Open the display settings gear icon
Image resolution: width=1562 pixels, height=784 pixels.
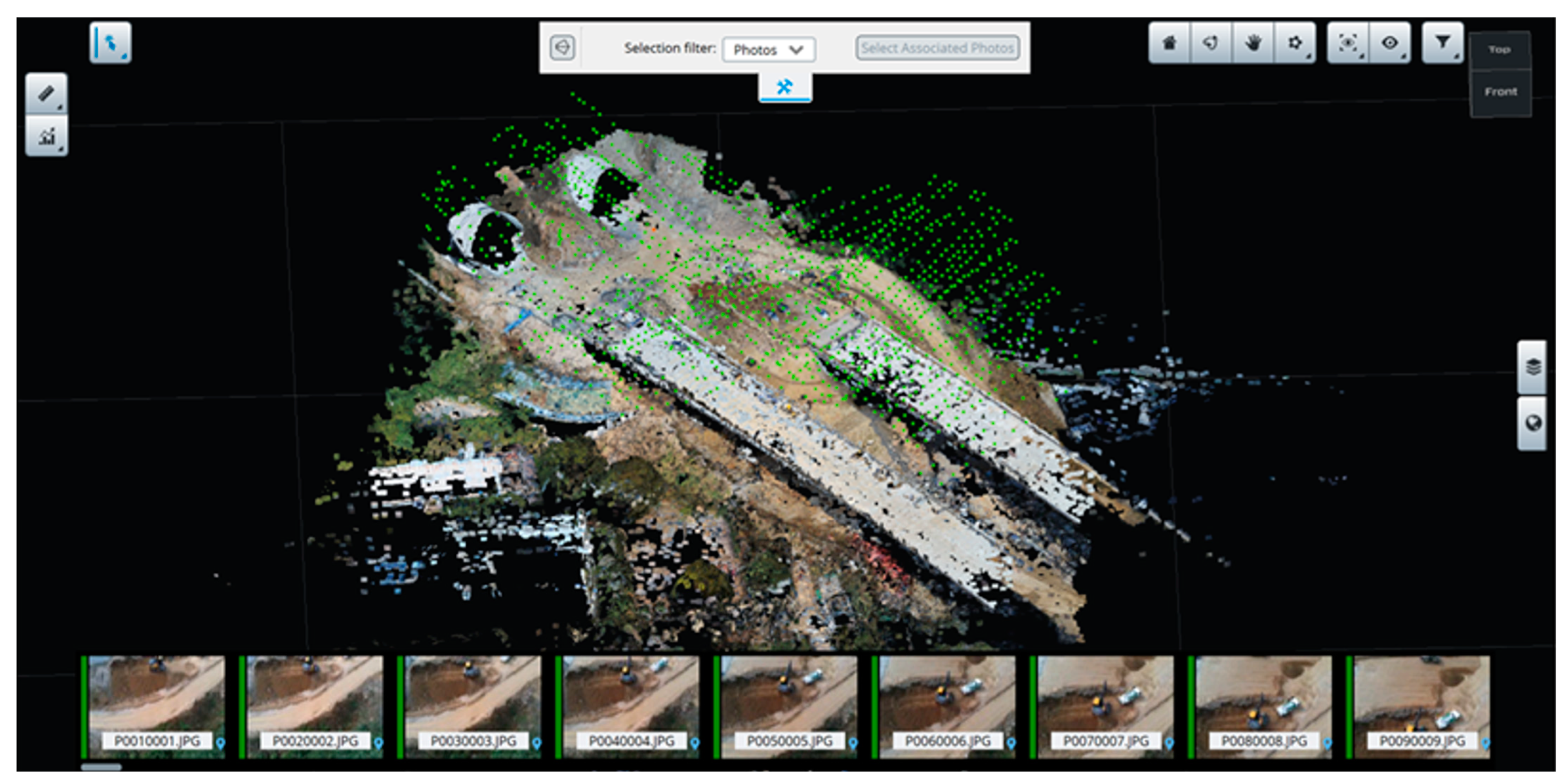click(1295, 43)
